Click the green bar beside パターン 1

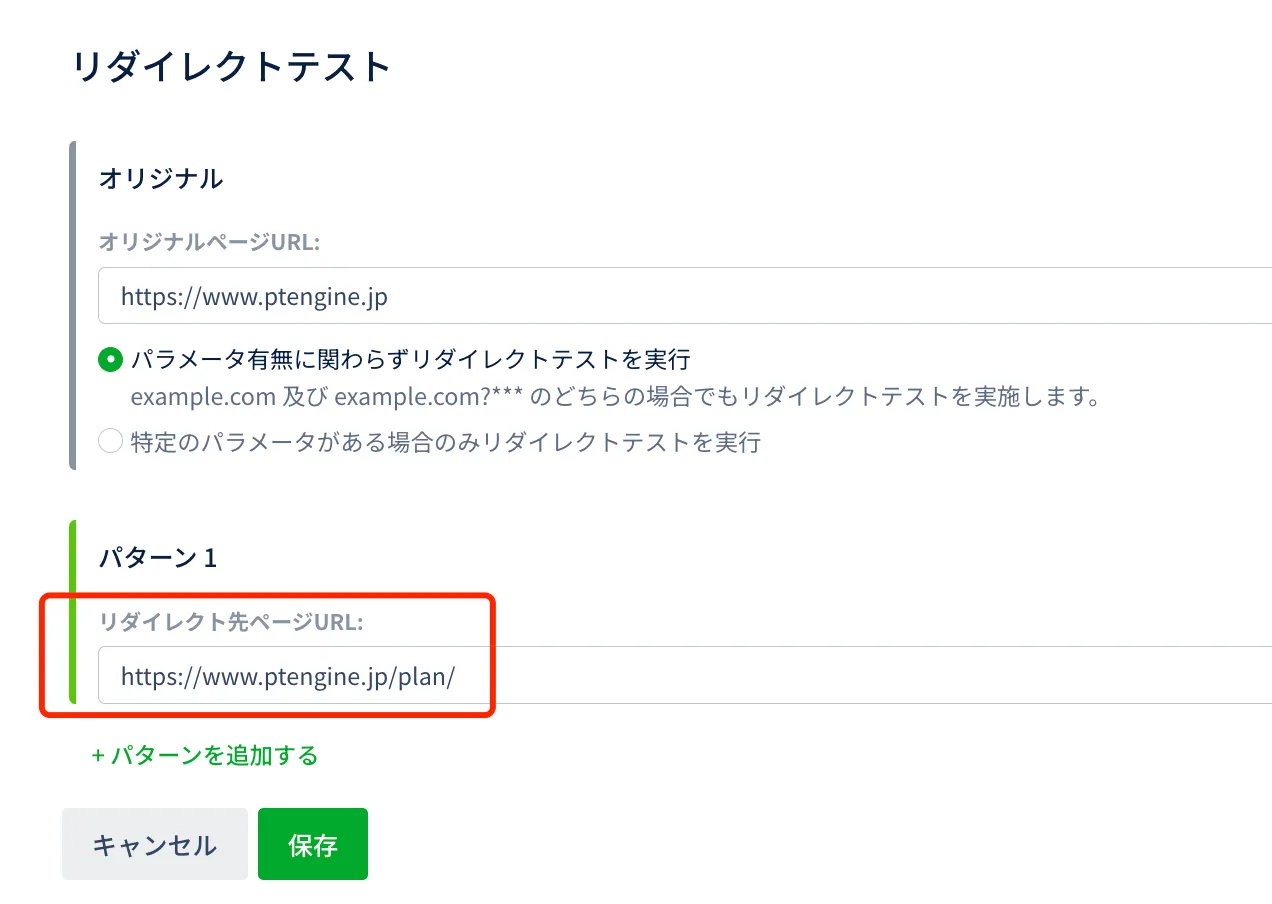(73, 611)
